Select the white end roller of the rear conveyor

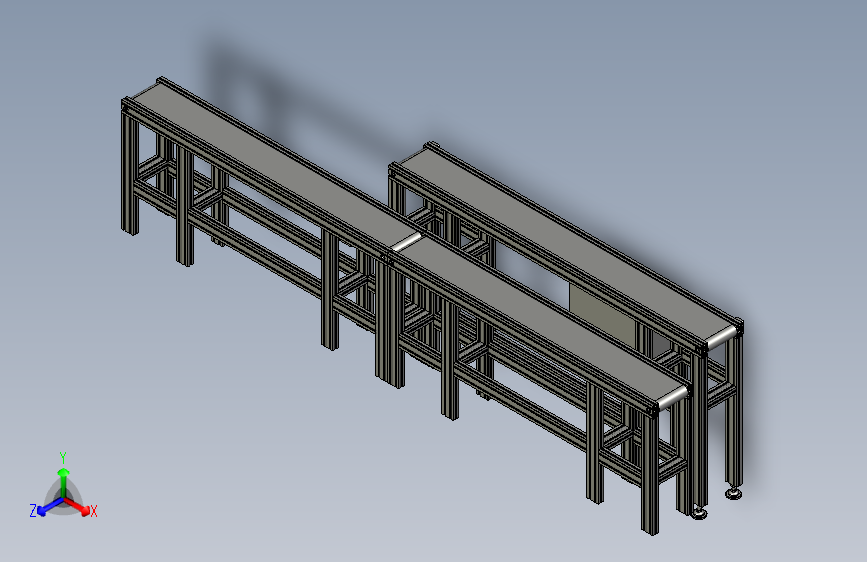coord(722,337)
